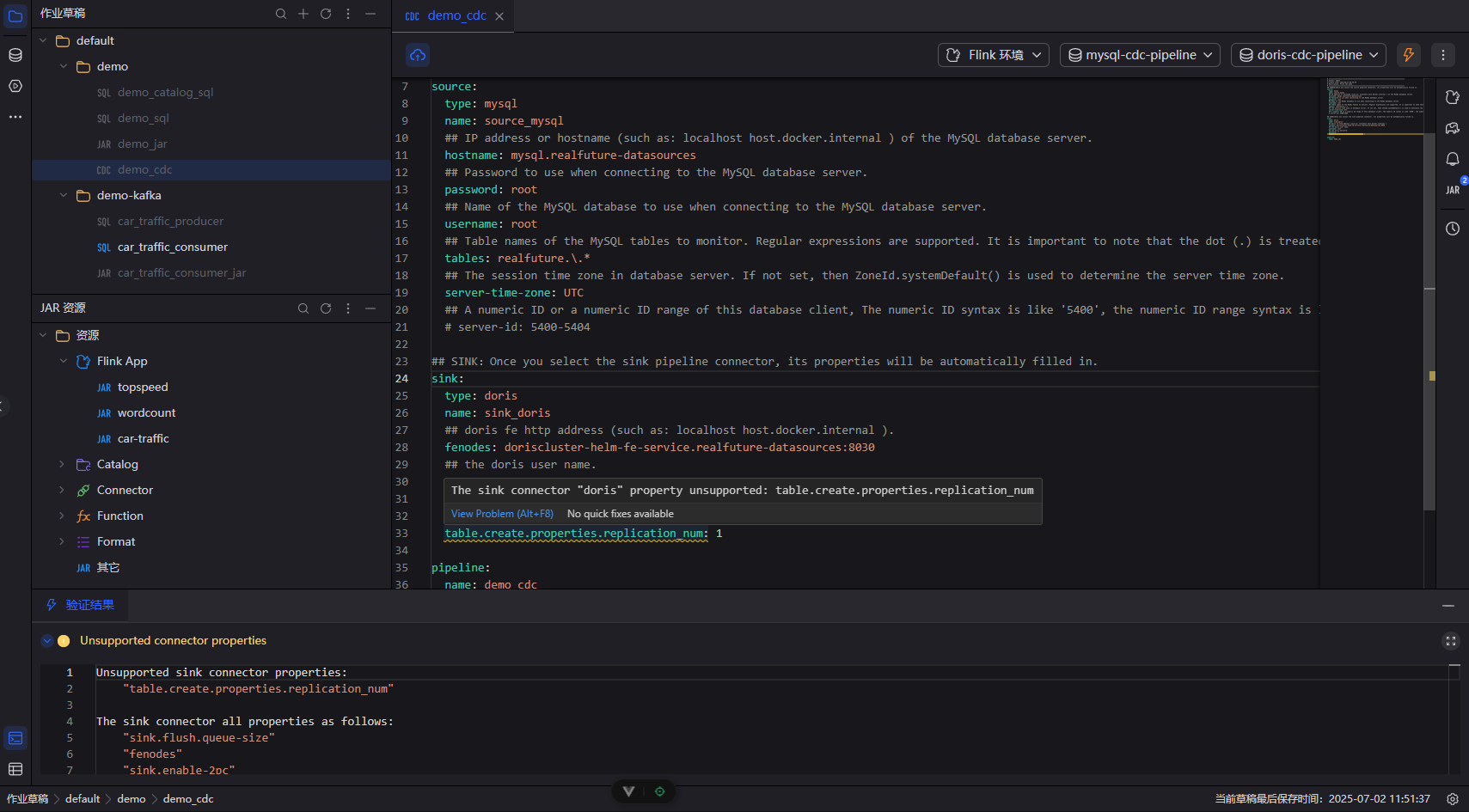Switch to the demo_cdc editor tab
The width and height of the screenshot is (1469, 812).
coord(456,15)
